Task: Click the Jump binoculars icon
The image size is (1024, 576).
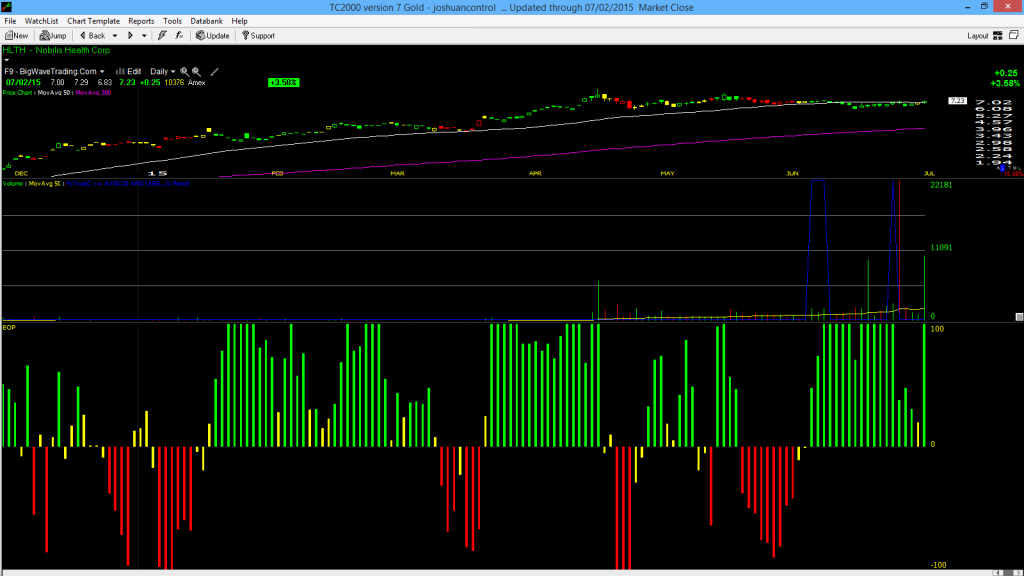Action: coord(44,36)
